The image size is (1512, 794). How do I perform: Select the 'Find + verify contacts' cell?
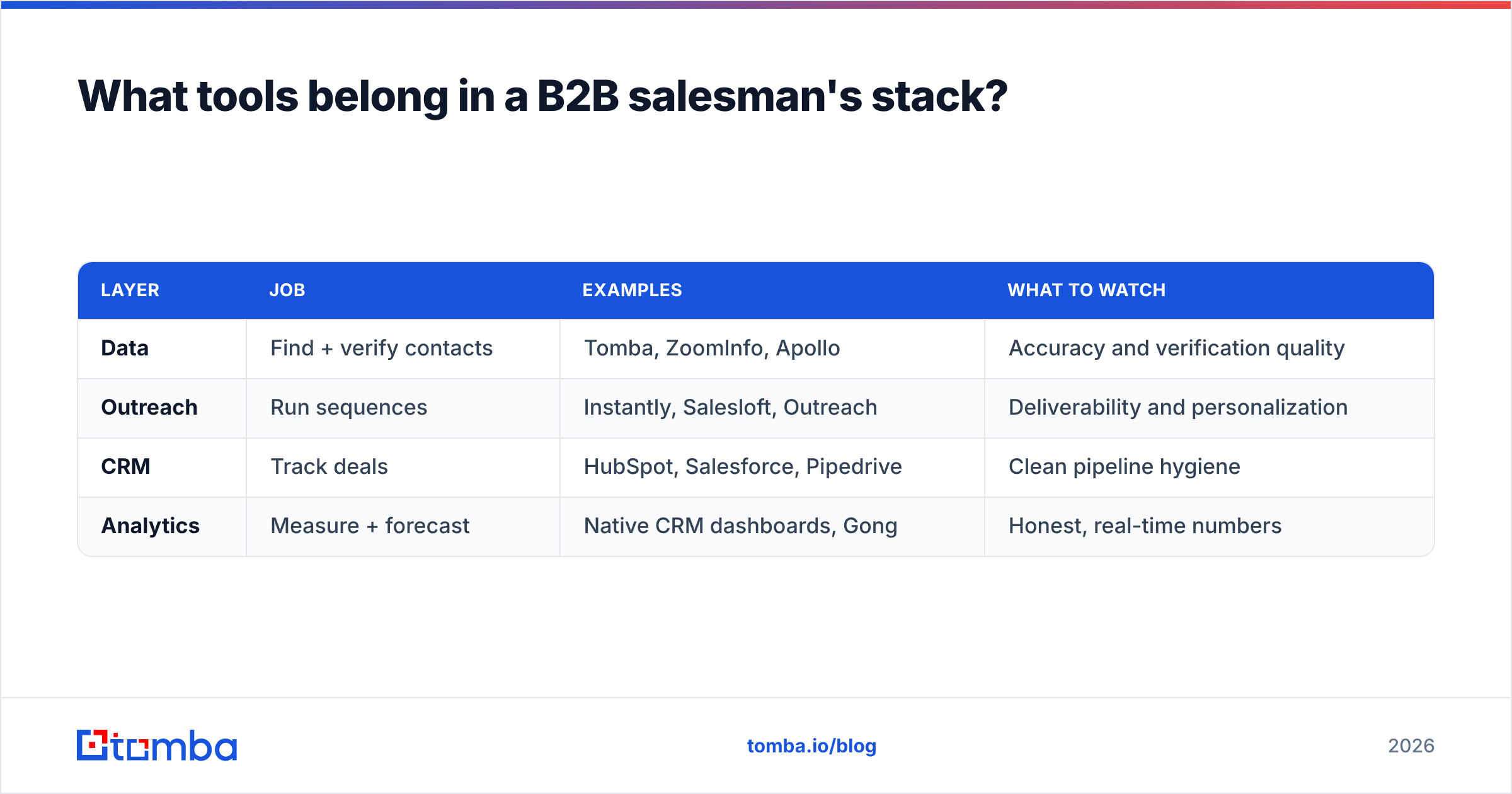pyautogui.click(x=403, y=348)
